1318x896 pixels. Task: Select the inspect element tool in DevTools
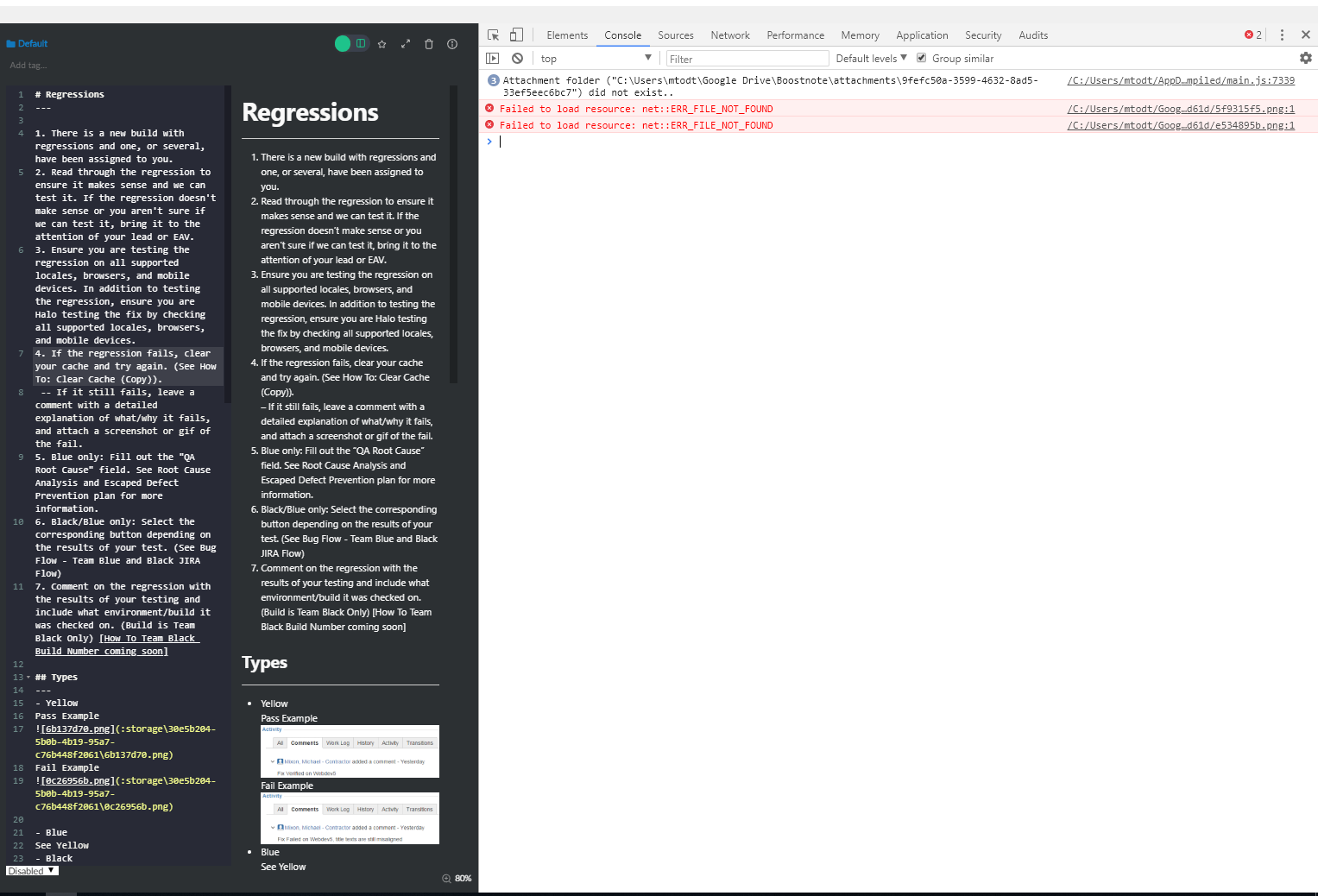coord(493,35)
